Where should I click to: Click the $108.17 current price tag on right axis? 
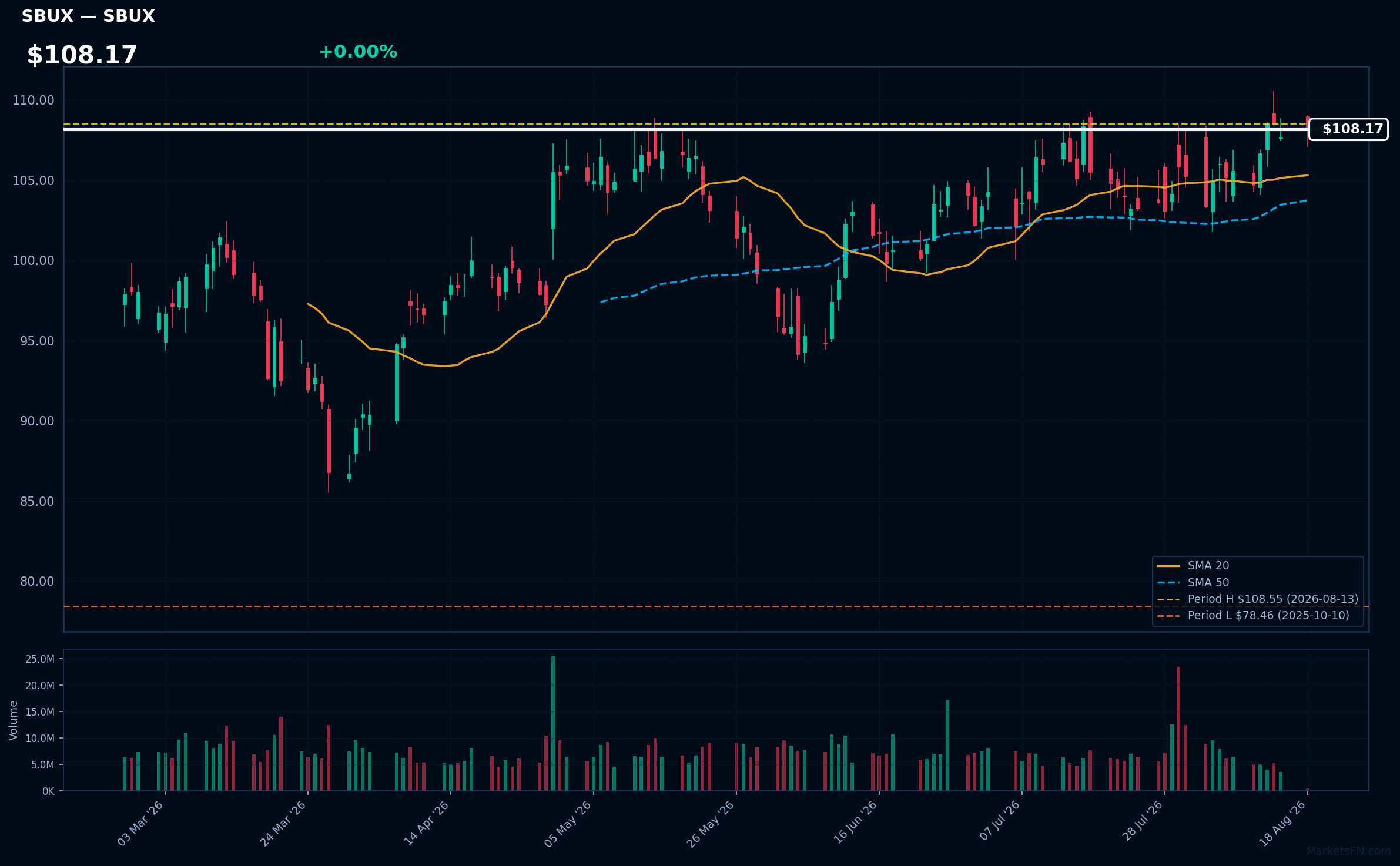point(1348,129)
